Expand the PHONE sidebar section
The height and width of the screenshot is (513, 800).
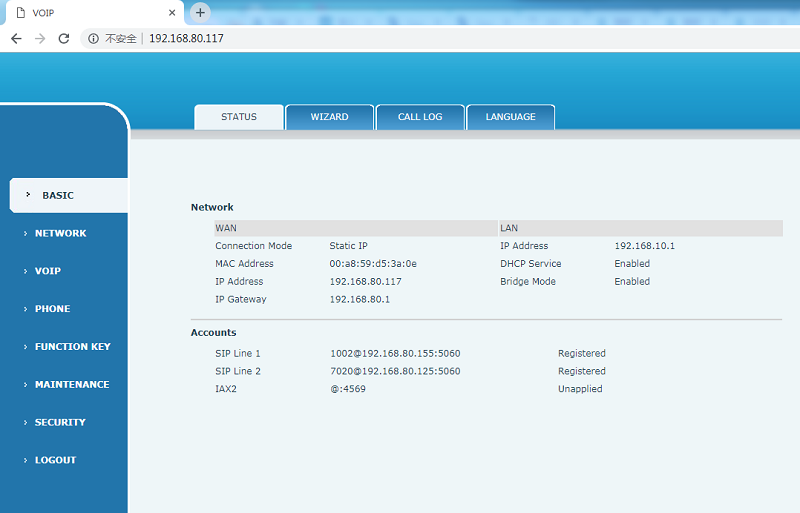pos(52,309)
